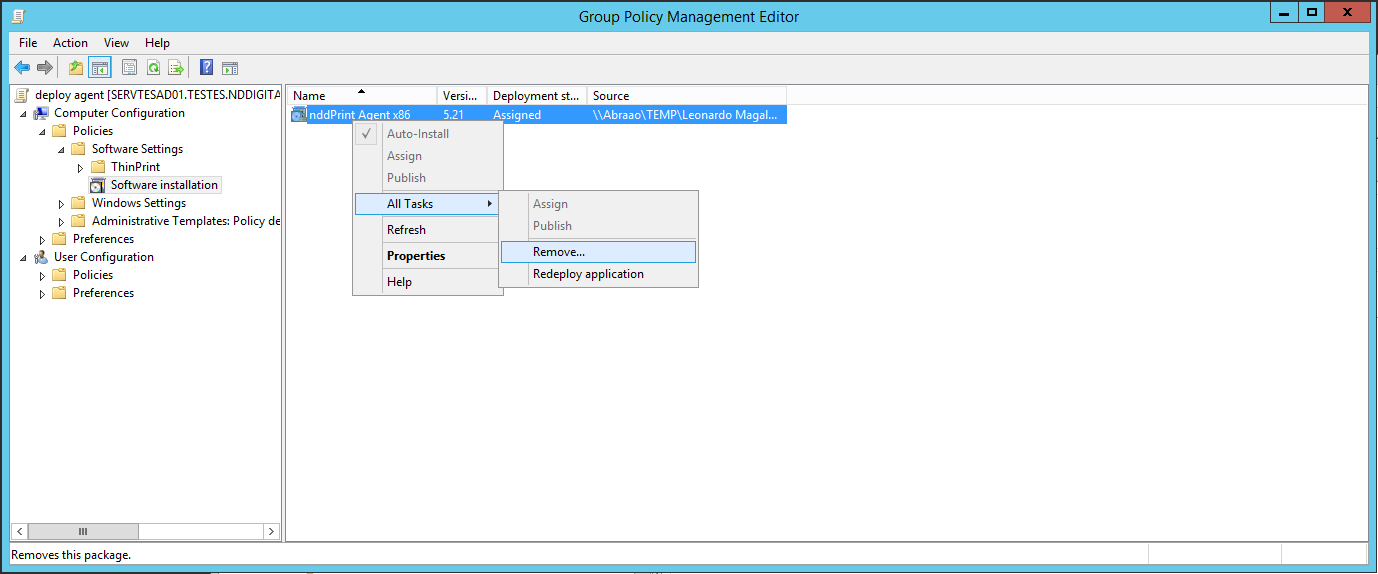
Task: Open the Action menu in menu bar
Action: (x=70, y=43)
